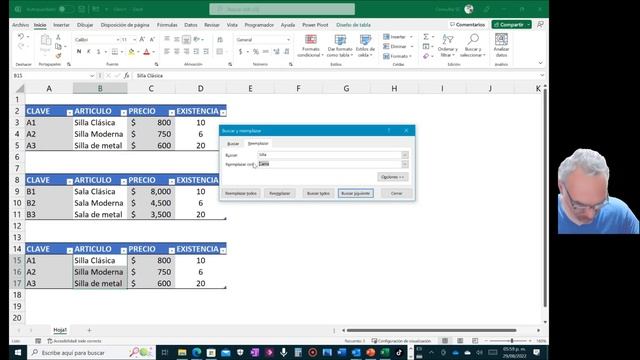Click the Cerrar button in dialog
640x360 pixels.
(396, 193)
